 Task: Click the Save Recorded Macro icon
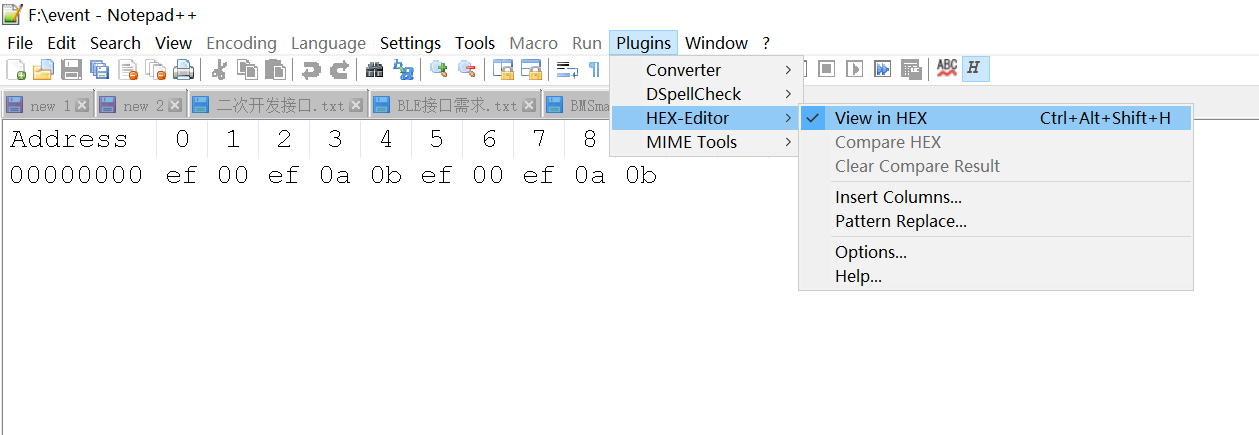(911, 69)
